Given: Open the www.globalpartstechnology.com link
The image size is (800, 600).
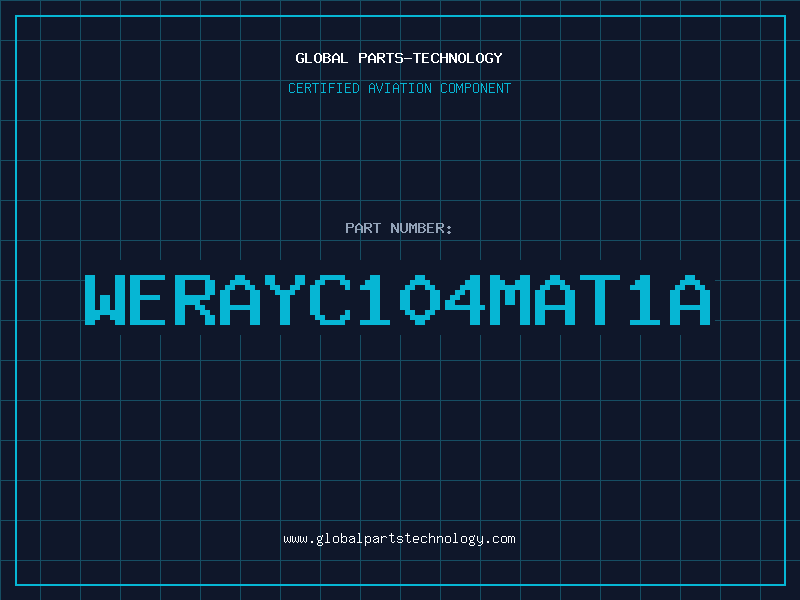Looking at the screenshot, I should 399,539.
